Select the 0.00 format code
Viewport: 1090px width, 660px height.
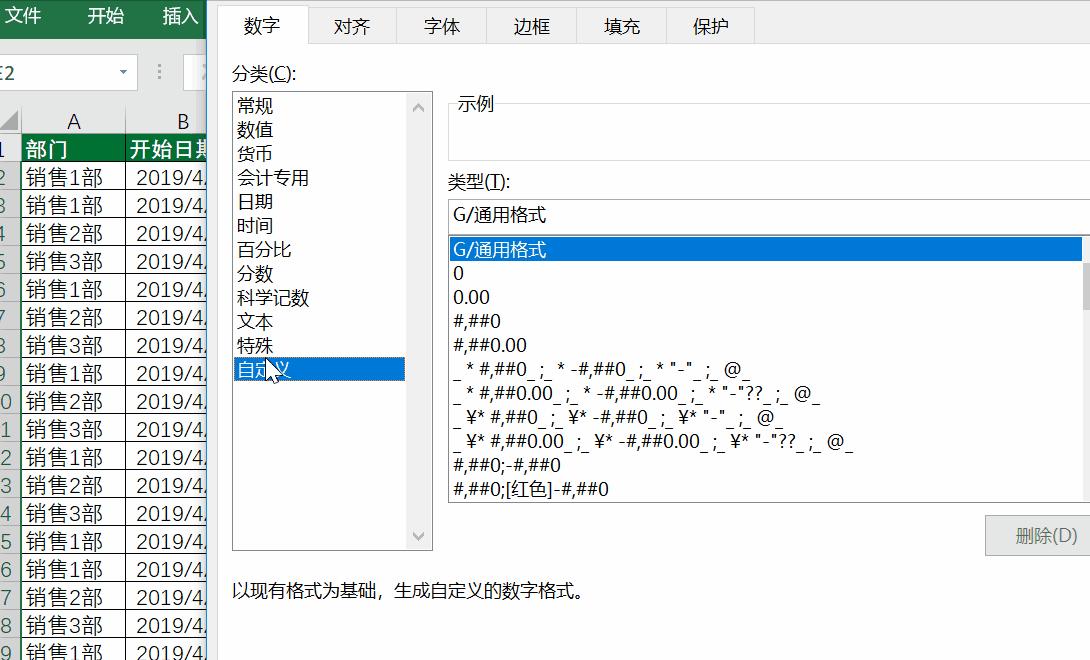[x=600, y=297]
